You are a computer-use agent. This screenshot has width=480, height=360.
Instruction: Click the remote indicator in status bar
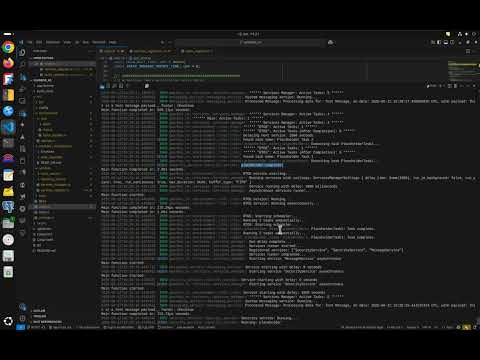click(x=21, y=327)
